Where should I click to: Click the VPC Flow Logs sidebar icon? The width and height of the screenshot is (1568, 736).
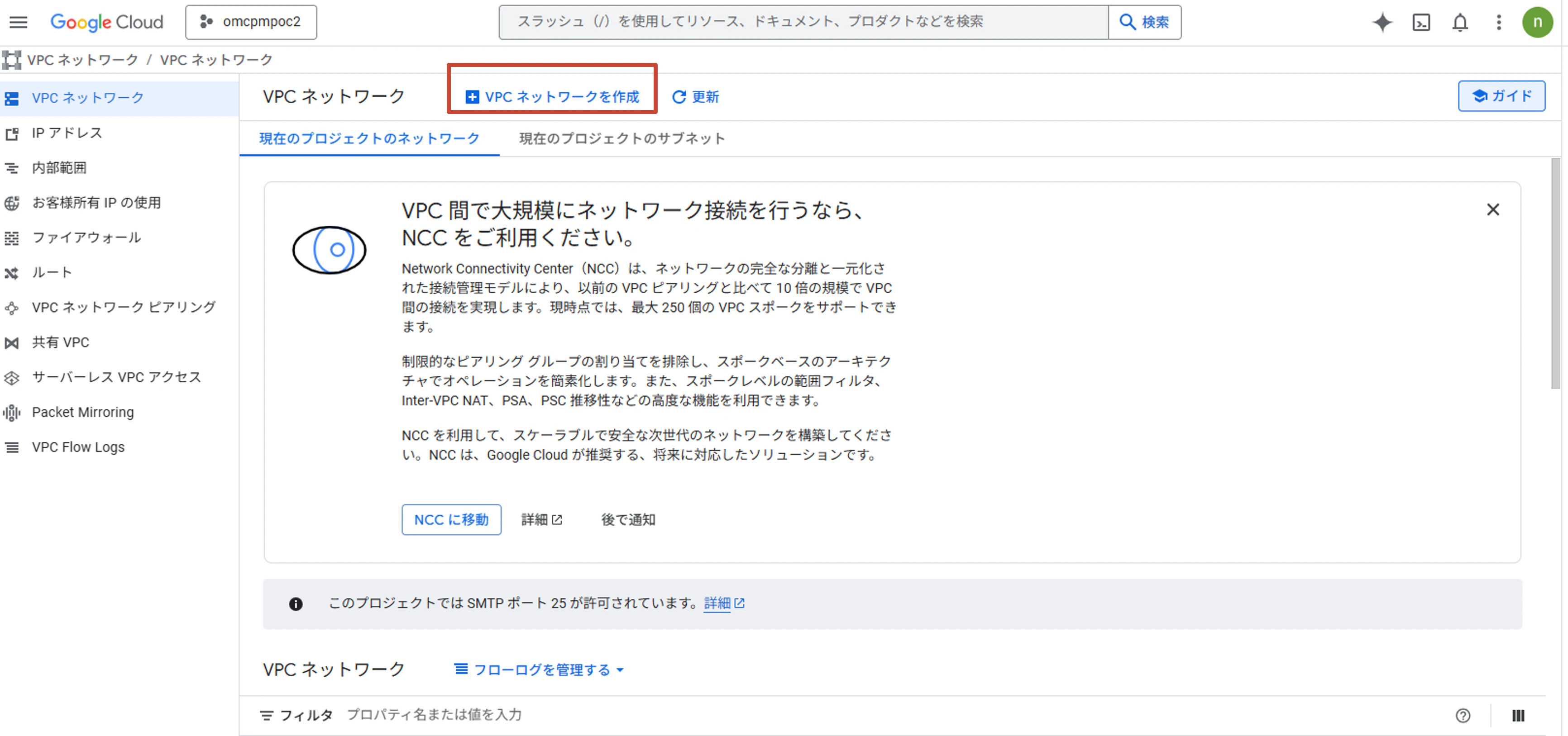pyautogui.click(x=12, y=448)
